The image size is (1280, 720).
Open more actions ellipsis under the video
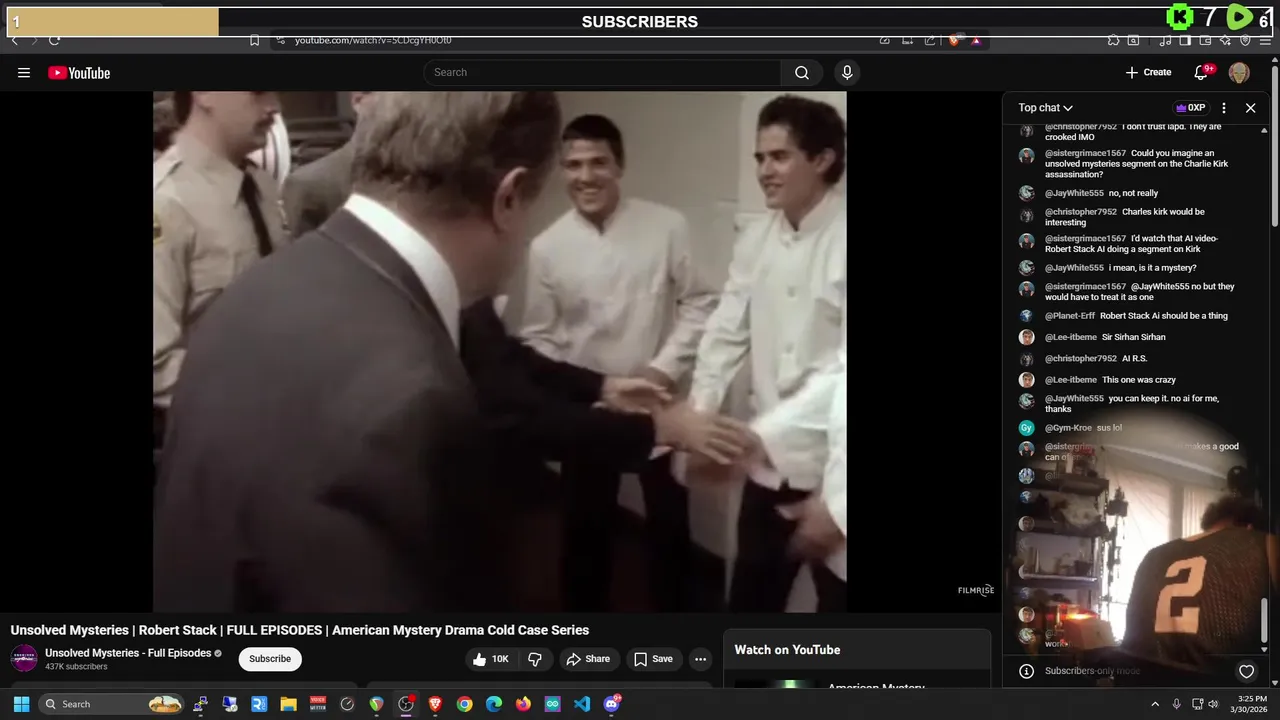click(x=700, y=659)
